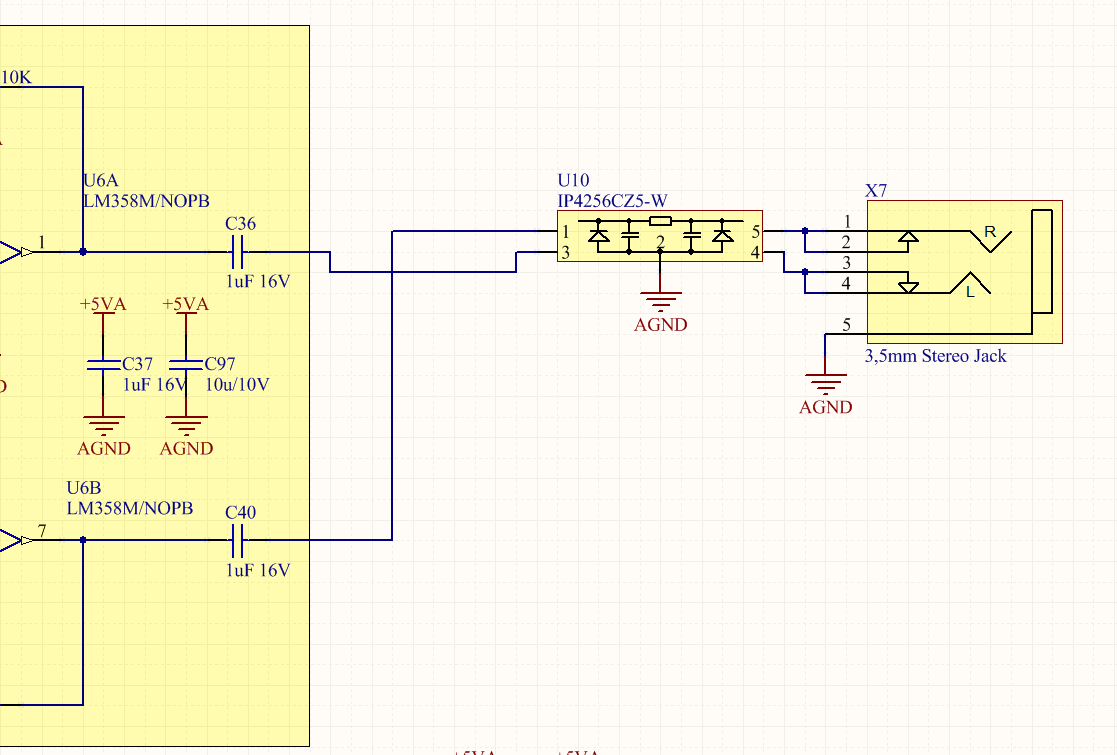The width and height of the screenshot is (1117, 755).
Task: Click designator text C40
Action: pyautogui.click(x=241, y=513)
